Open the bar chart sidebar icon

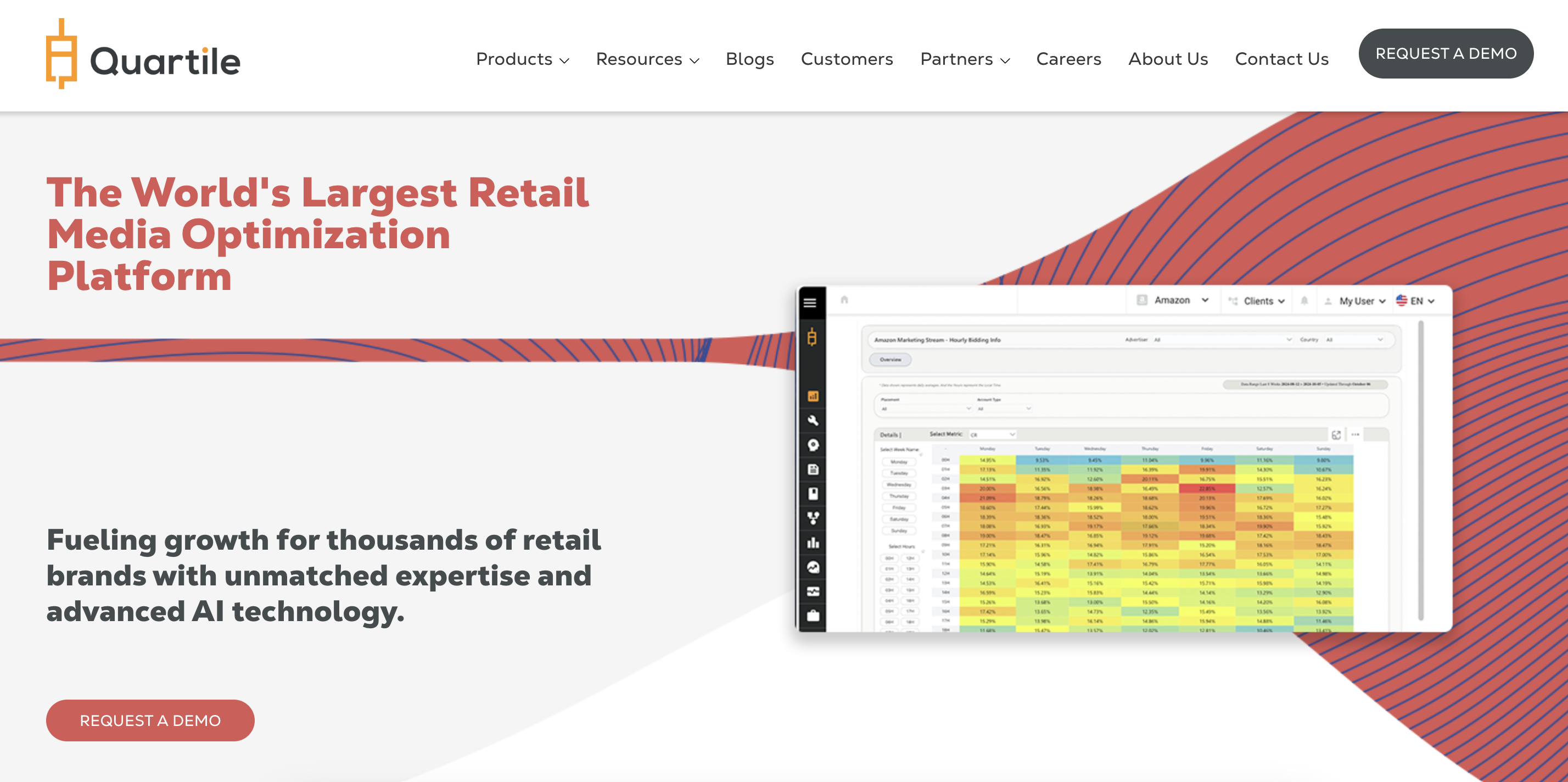coord(813,543)
